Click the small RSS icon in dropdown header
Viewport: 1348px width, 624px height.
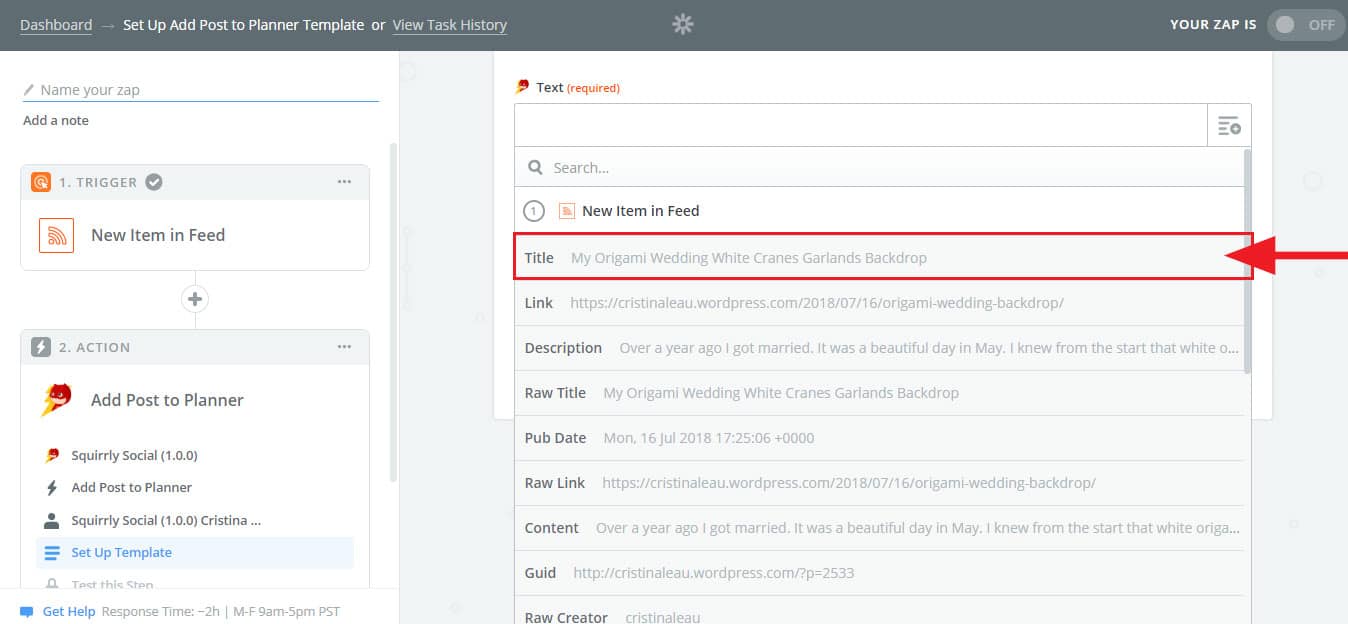point(566,211)
